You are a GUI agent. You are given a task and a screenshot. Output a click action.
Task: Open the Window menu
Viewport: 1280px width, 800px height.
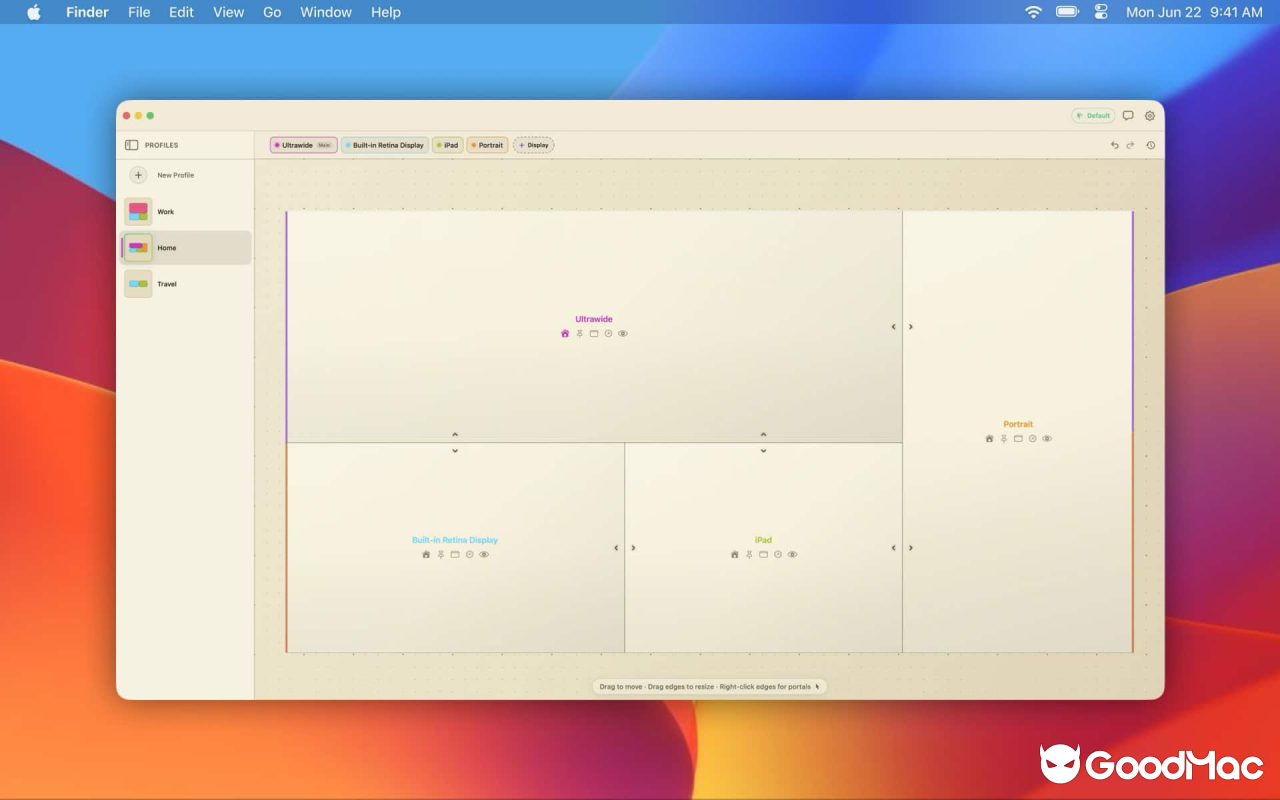pos(326,12)
